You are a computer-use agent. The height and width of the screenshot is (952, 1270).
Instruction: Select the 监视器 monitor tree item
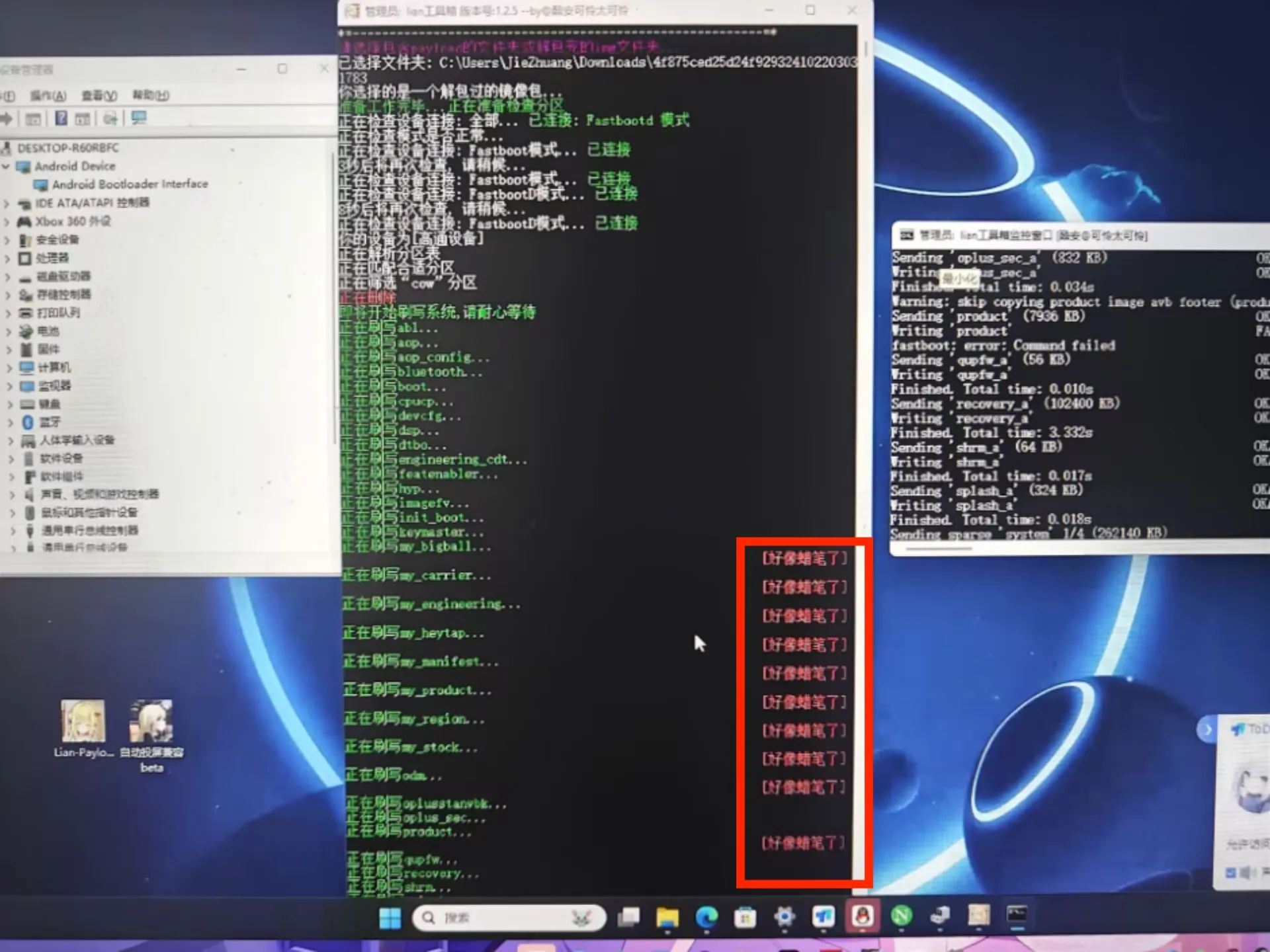pos(55,385)
